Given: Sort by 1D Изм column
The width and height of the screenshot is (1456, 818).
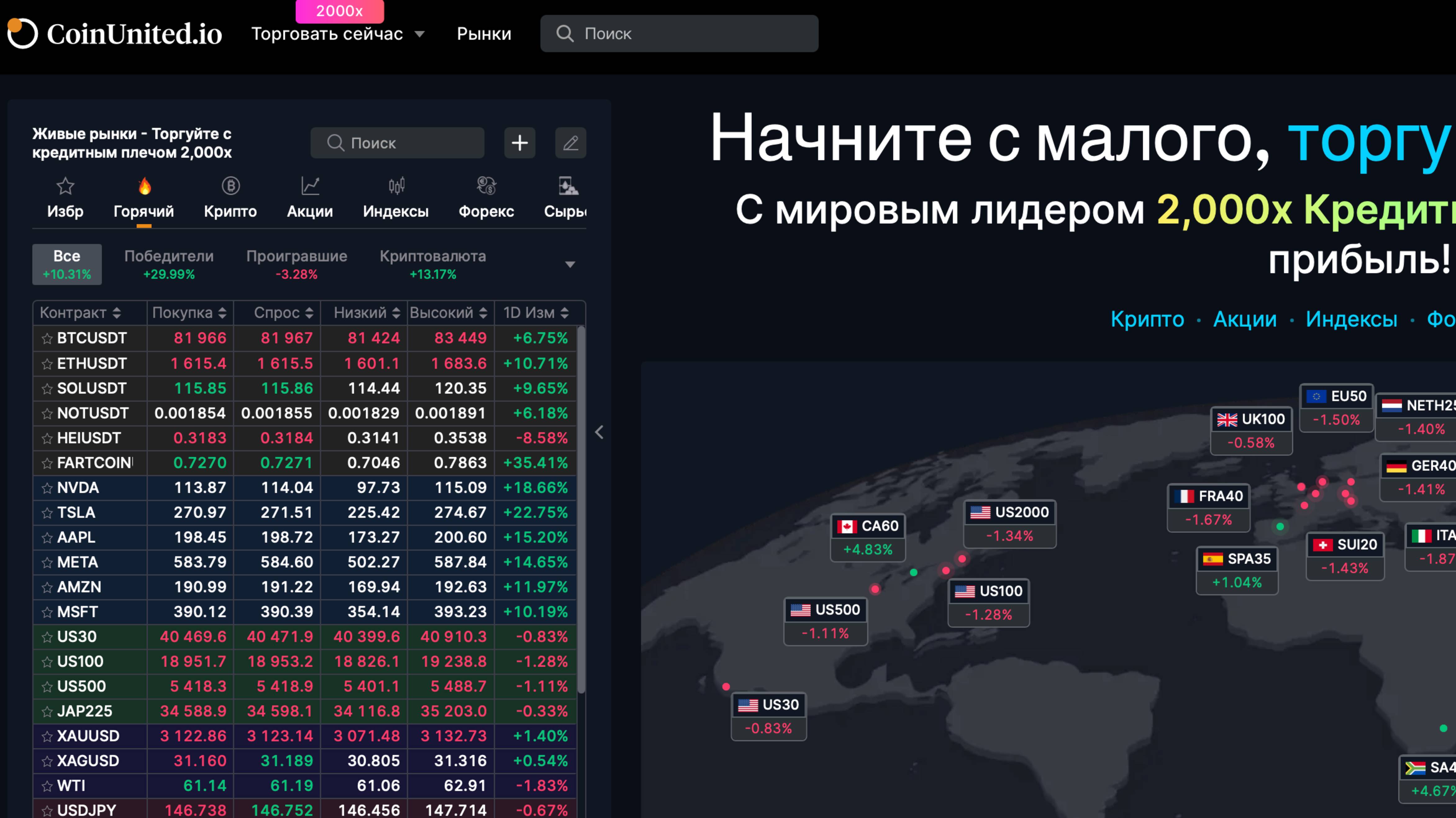Looking at the screenshot, I should [x=536, y=313].
